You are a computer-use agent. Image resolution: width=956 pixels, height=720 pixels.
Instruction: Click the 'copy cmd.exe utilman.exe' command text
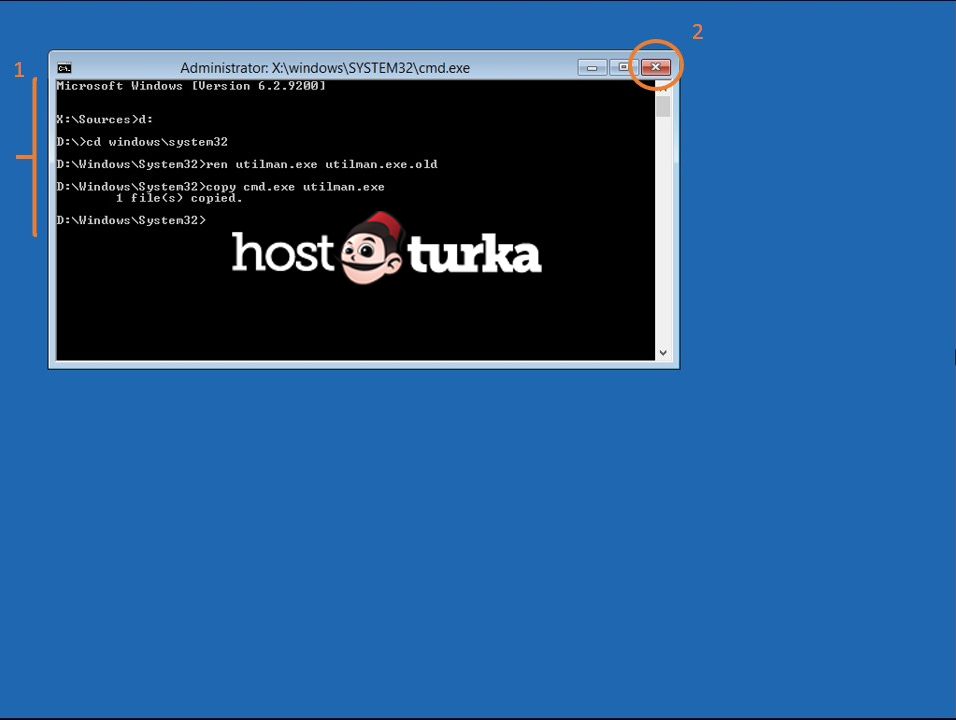pyautogui.click(x=294, y=187)
